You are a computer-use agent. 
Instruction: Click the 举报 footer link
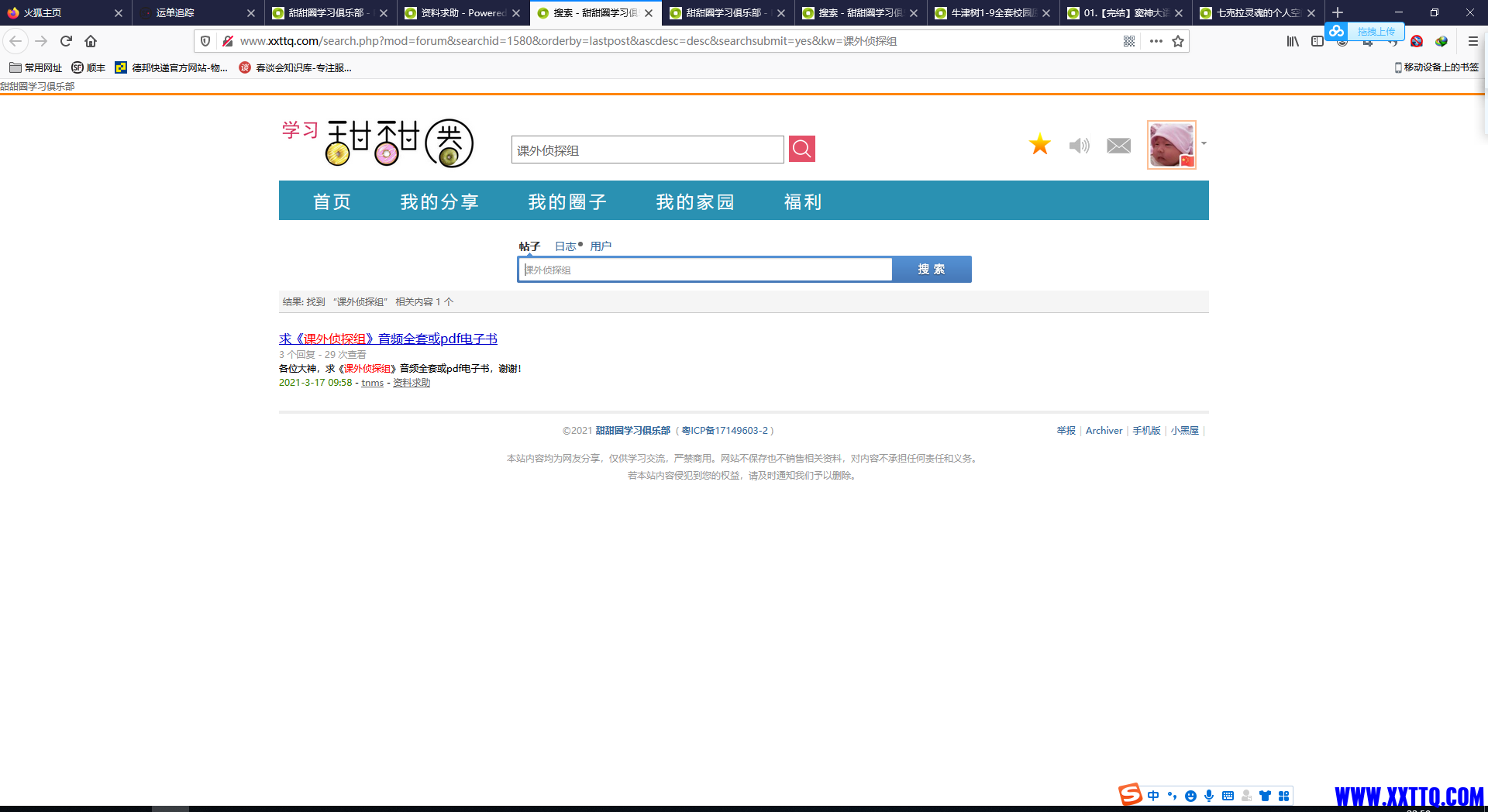tap(1066, 431)
